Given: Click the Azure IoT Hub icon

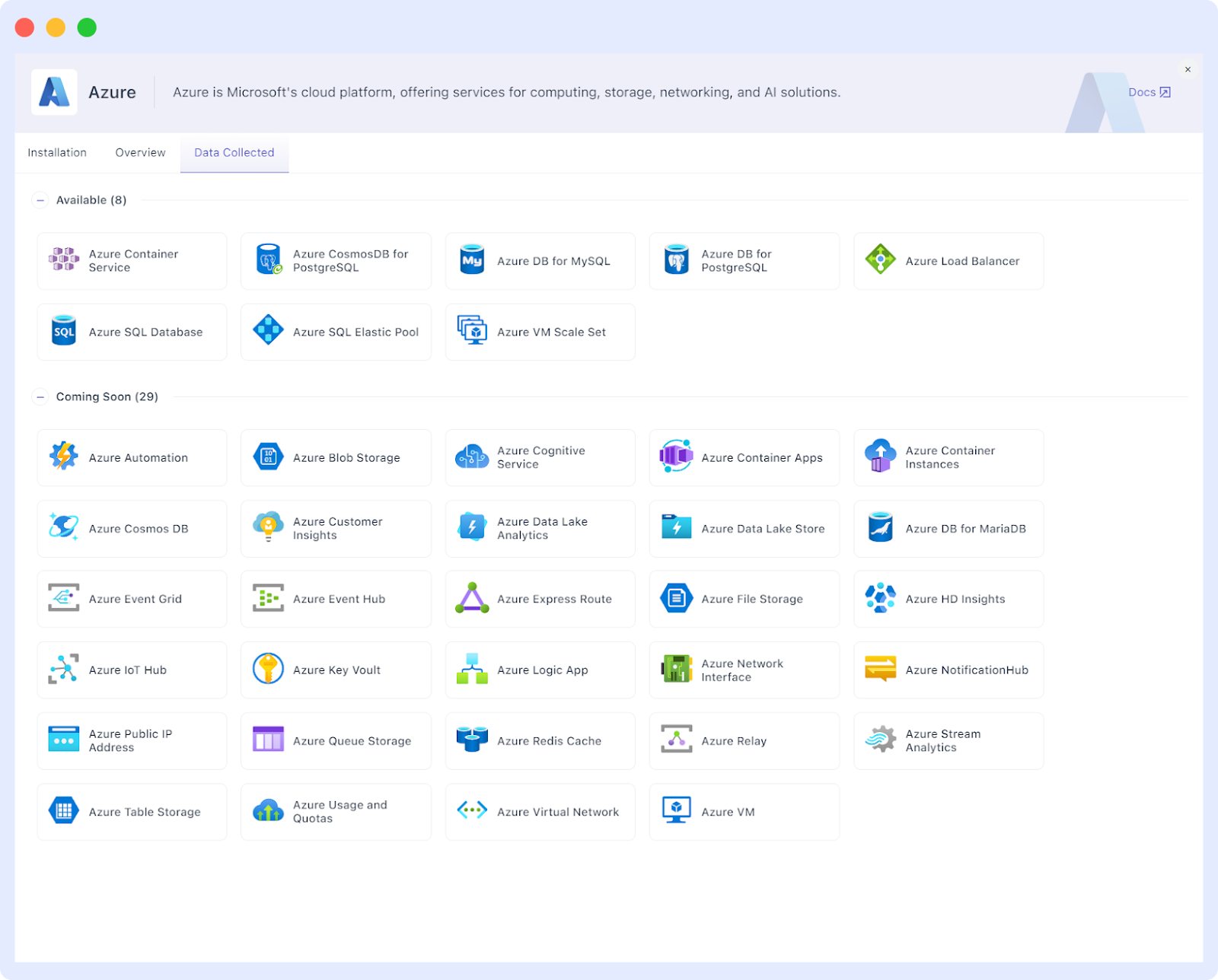Looking at the screenshot, I should [x=63, y=670].
